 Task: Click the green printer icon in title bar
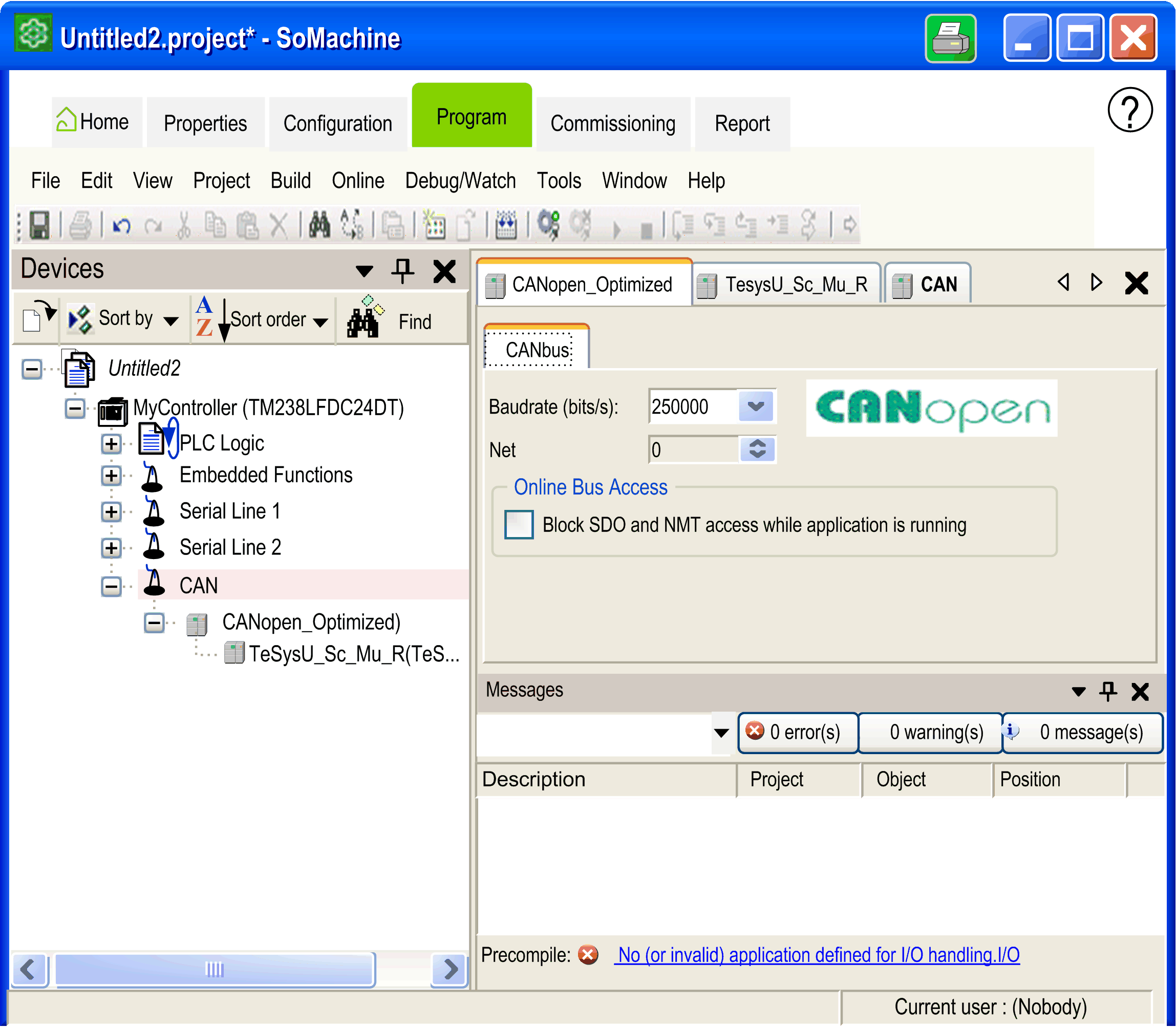pyautogui.click(x=950, y=39)
